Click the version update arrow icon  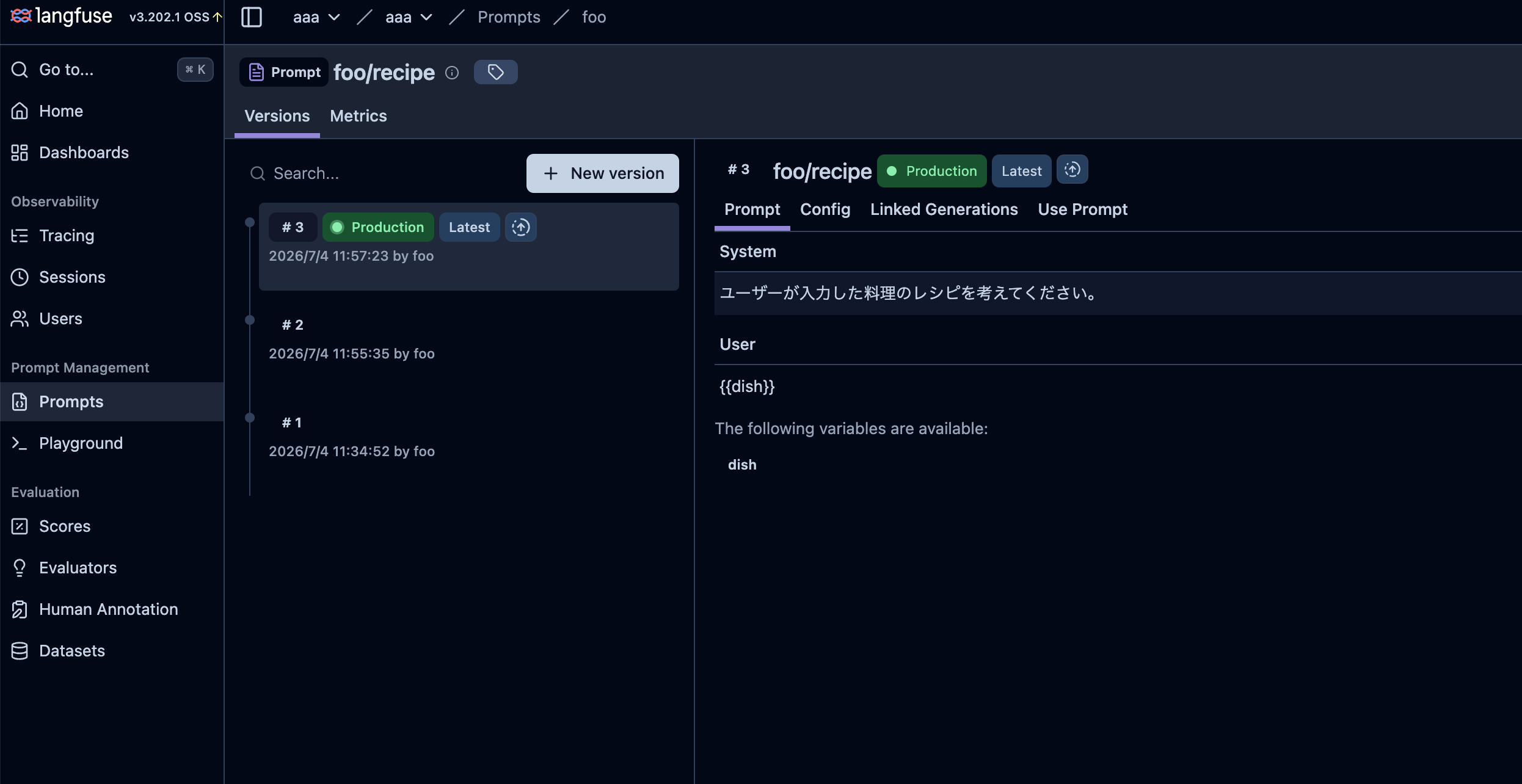pos(217,17)
